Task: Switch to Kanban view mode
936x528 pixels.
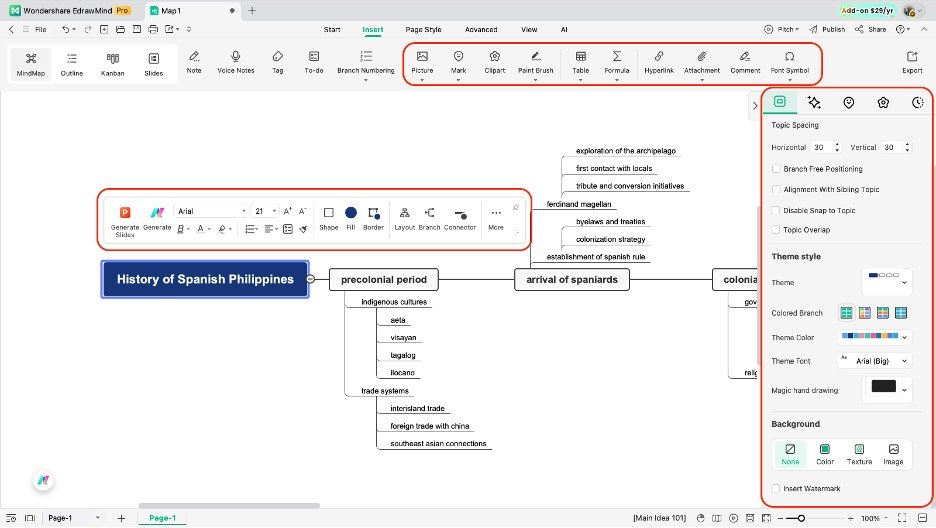Action: [112, 64]
